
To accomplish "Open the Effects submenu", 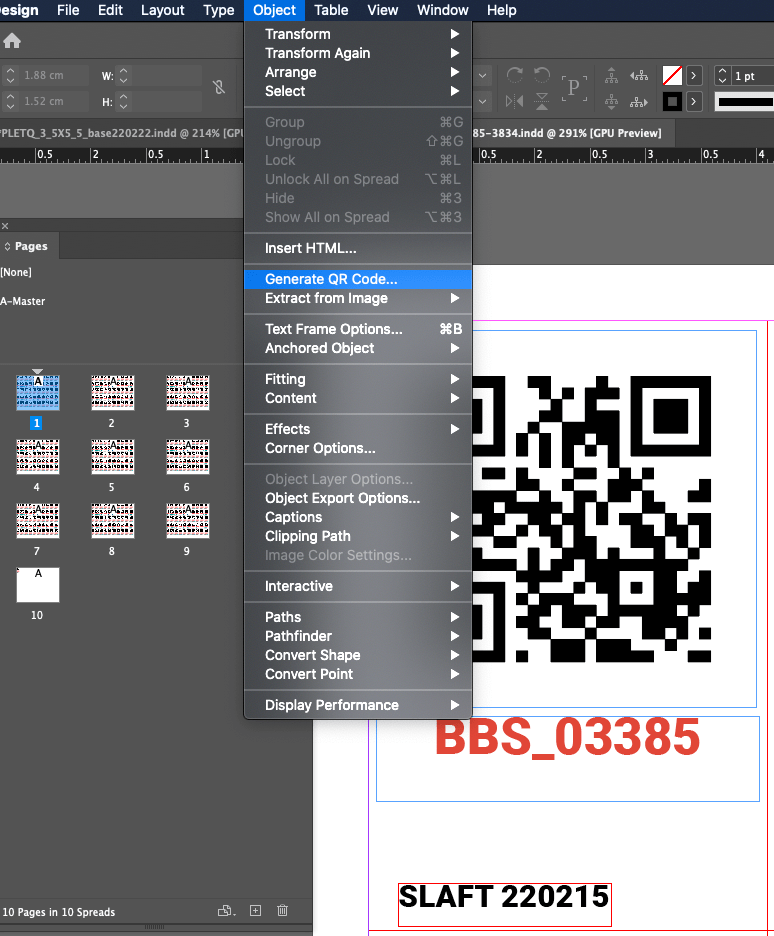I will click(x=358, y=429).
